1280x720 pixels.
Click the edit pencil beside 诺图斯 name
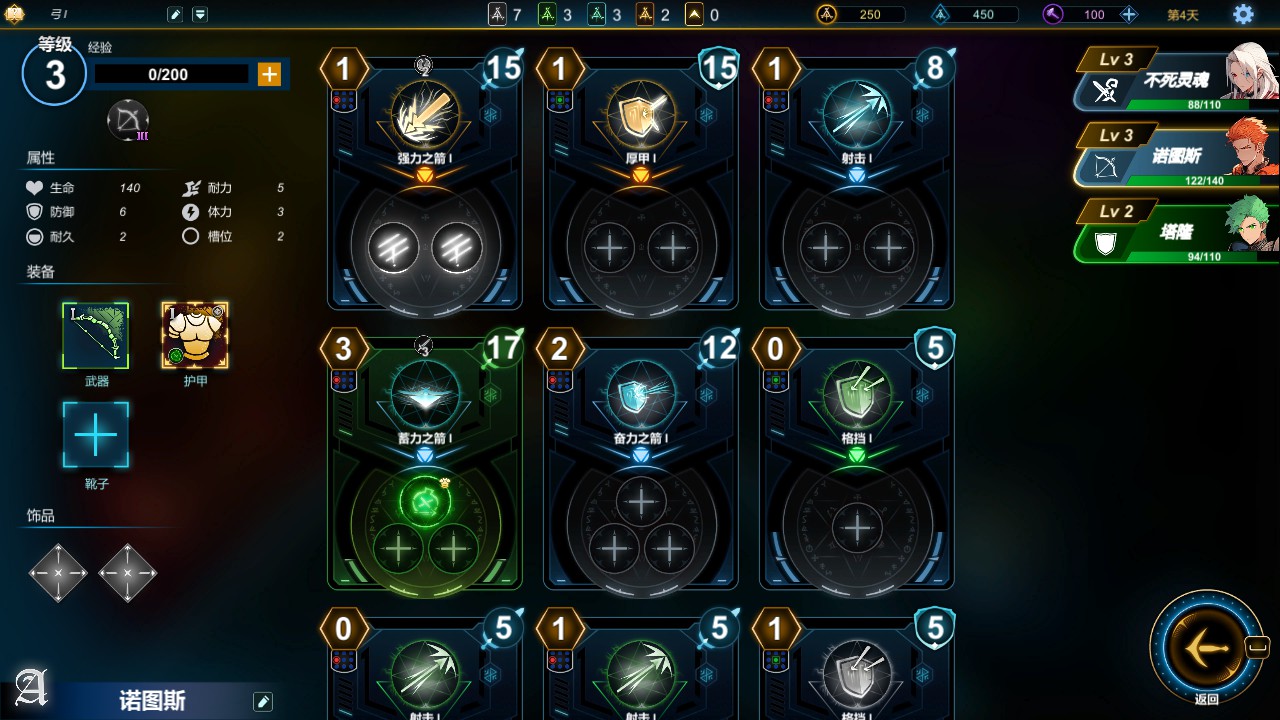coord(263,702)
